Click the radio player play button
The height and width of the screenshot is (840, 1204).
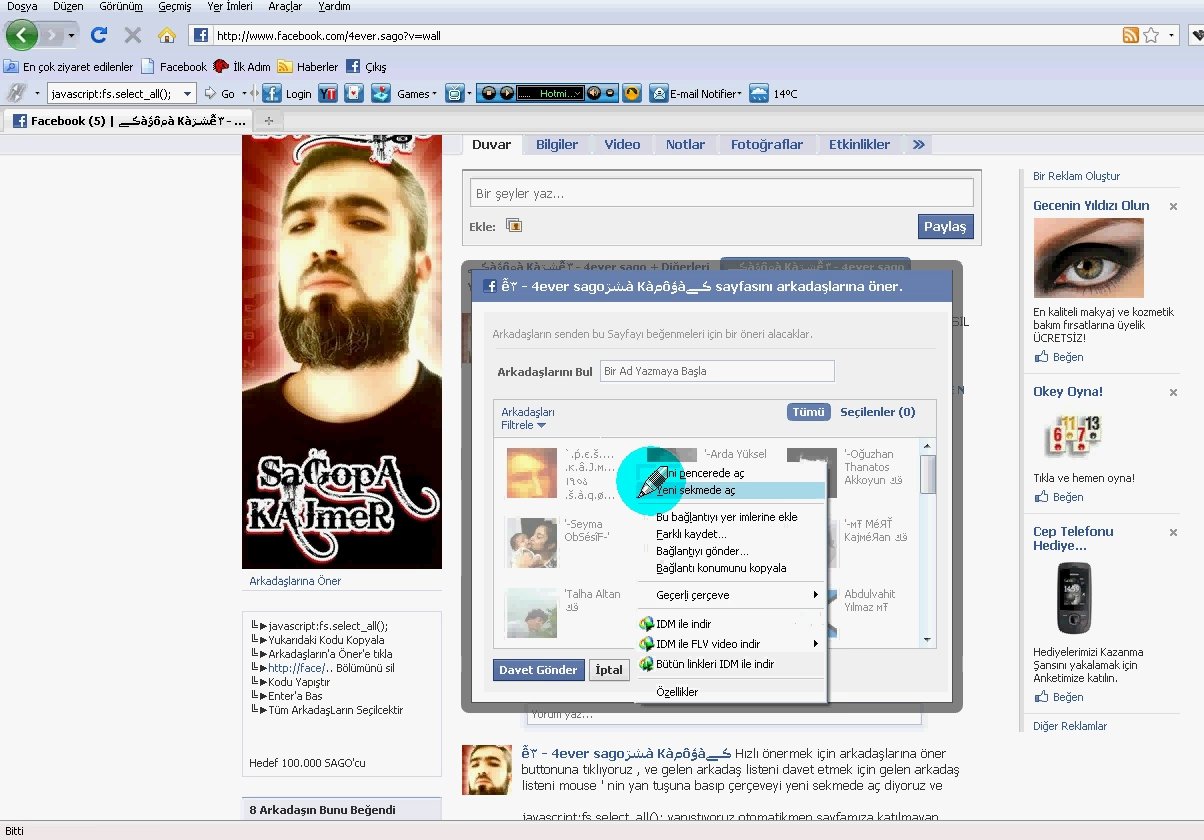506,93
